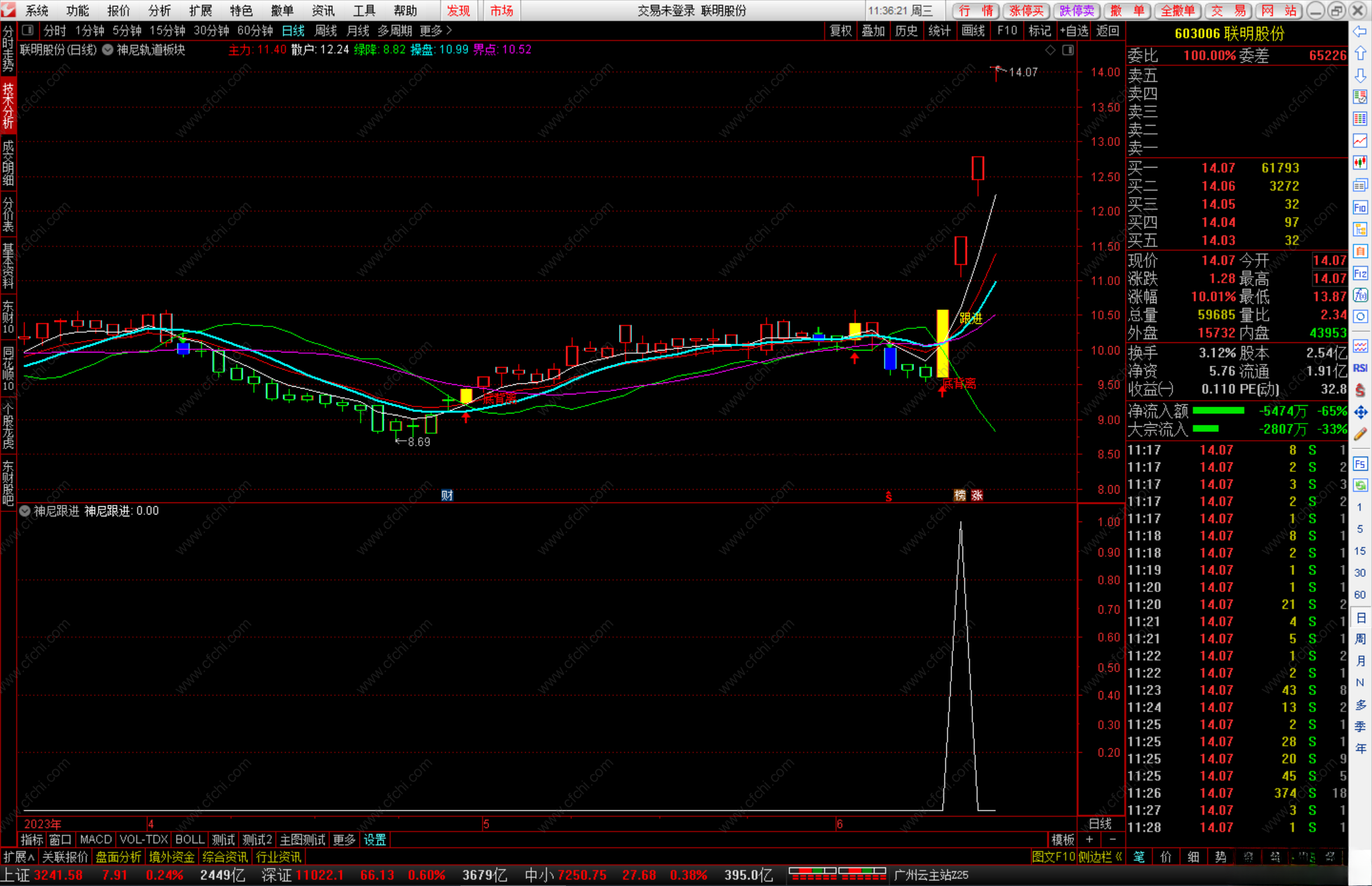Switch to the MACD indicator tab
The image size is (1372, 886).
95,840
